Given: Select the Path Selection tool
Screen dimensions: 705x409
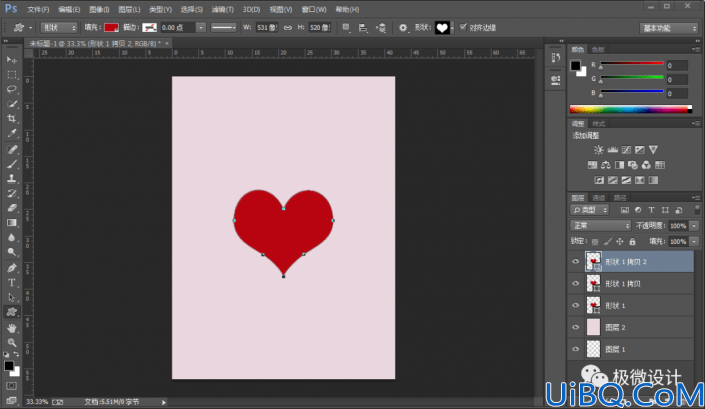Looking at the screenshot, I should coord(12,297).
